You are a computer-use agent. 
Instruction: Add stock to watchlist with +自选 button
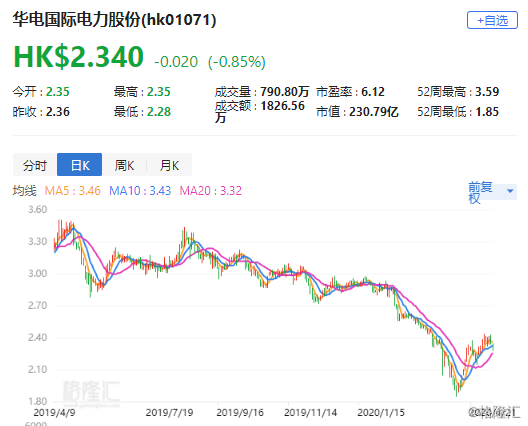[492, 20]
